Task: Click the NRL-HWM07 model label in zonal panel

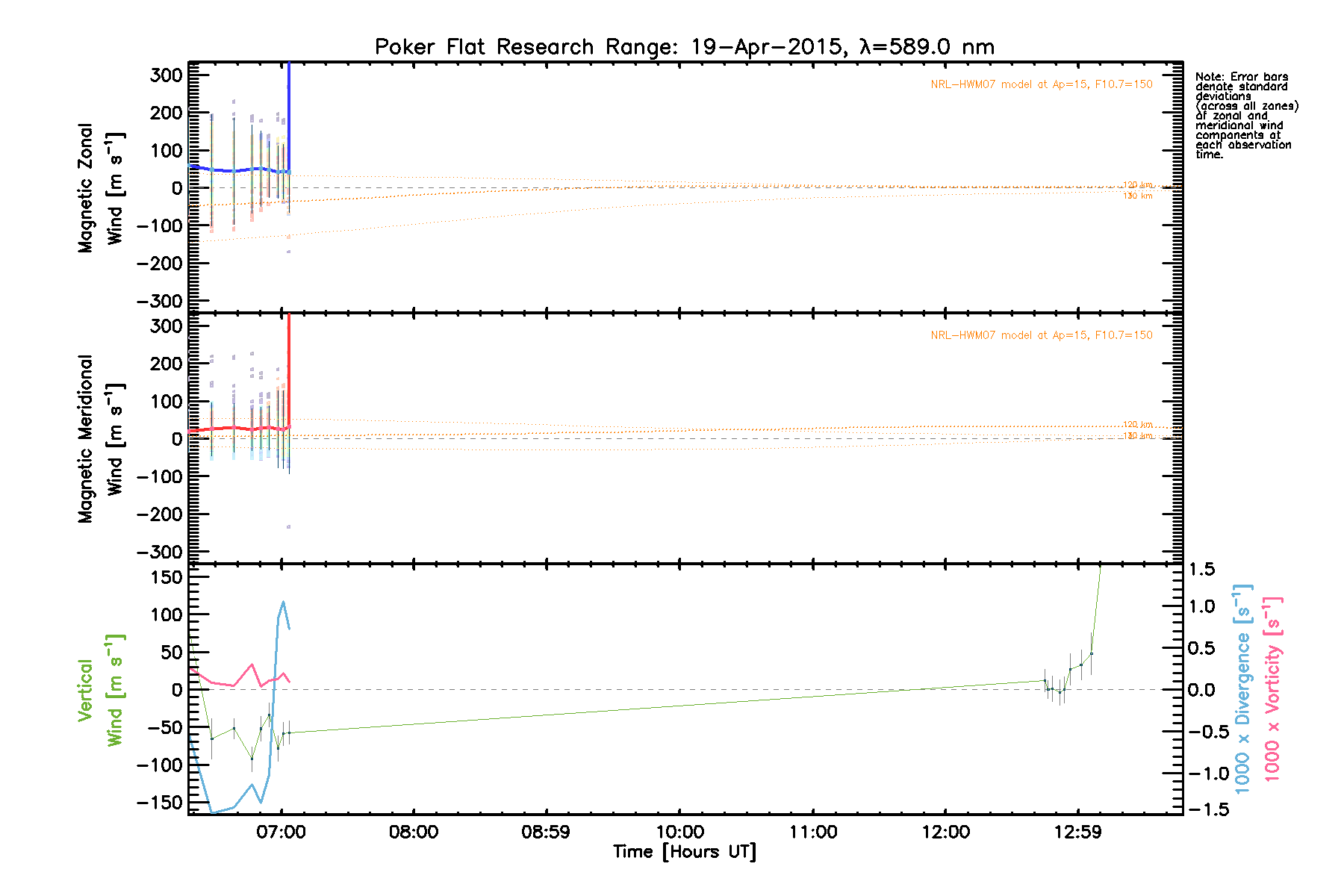Action: 1041,84
